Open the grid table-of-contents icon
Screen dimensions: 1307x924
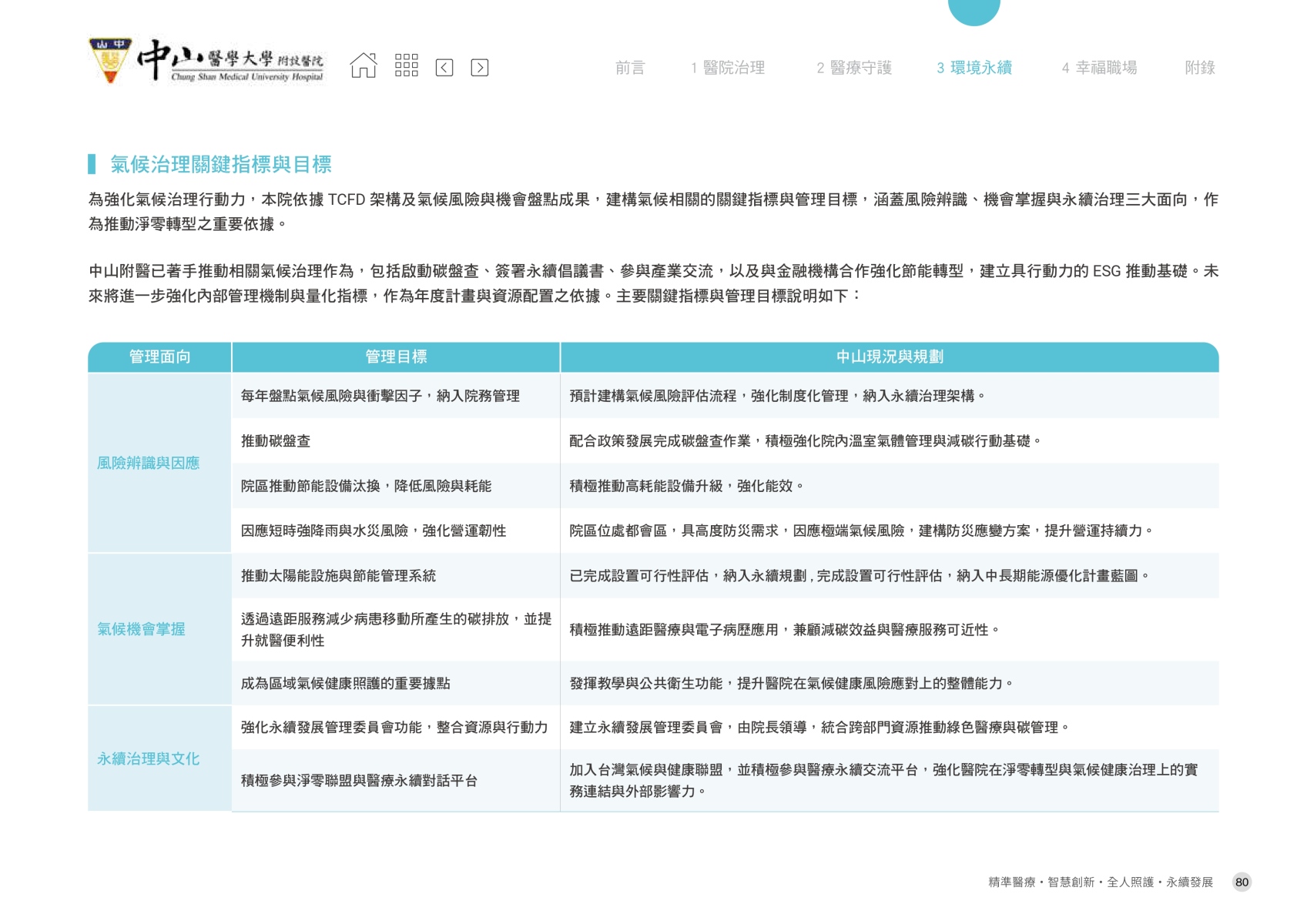pyautogui.click(x=406, y=66)
